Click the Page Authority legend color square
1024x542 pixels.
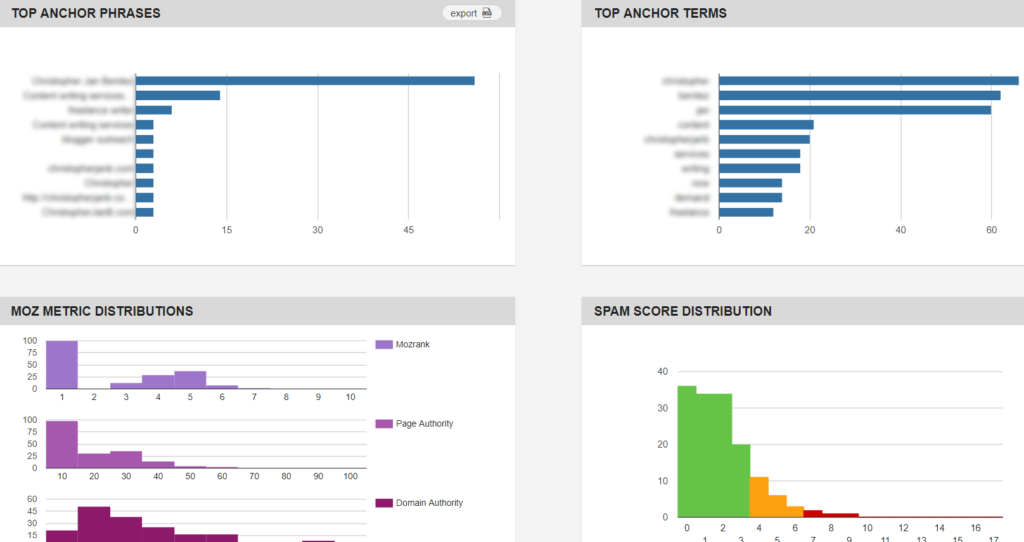pos(384,423)
